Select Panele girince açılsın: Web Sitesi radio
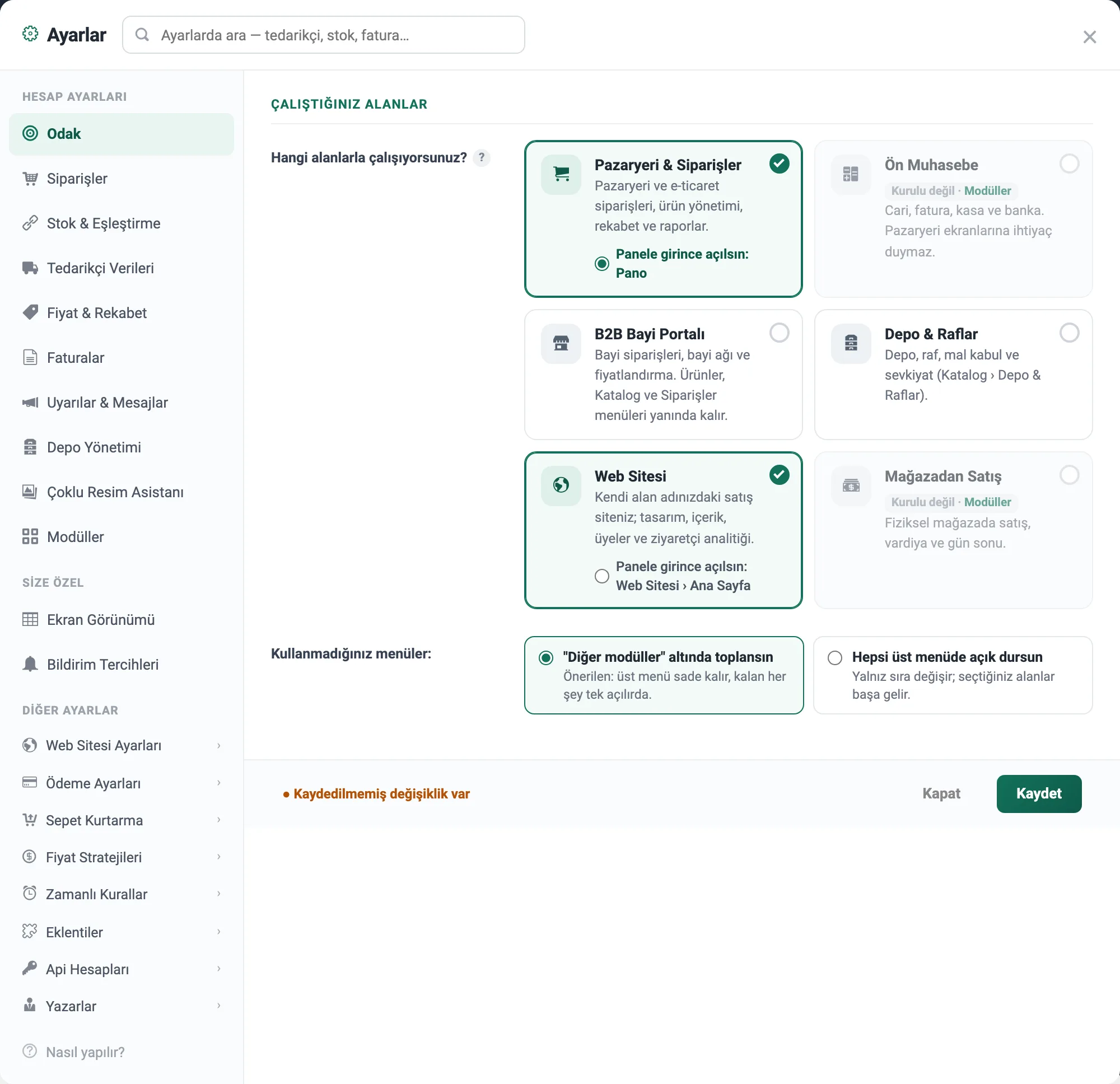1120x1084 pixels. click(601, 576)
